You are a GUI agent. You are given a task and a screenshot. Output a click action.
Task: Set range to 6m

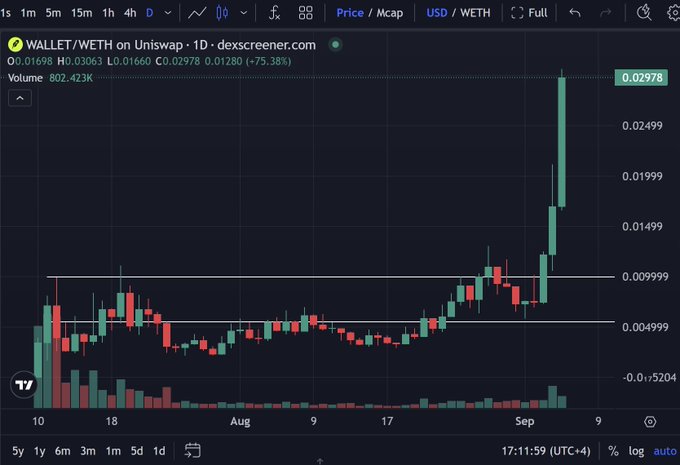pos(62,451)
